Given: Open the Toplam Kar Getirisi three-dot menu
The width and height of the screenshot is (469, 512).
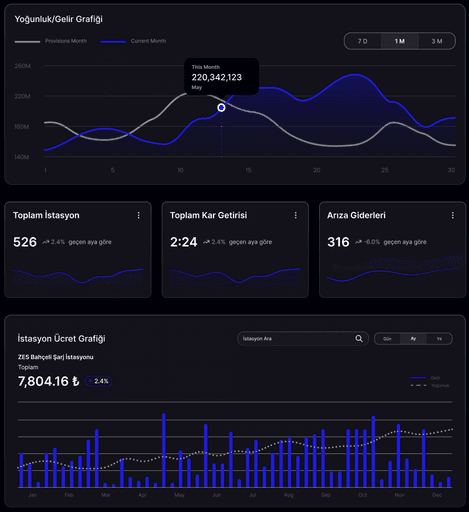Looking at the screenshot, I should [x=296, y=216].
